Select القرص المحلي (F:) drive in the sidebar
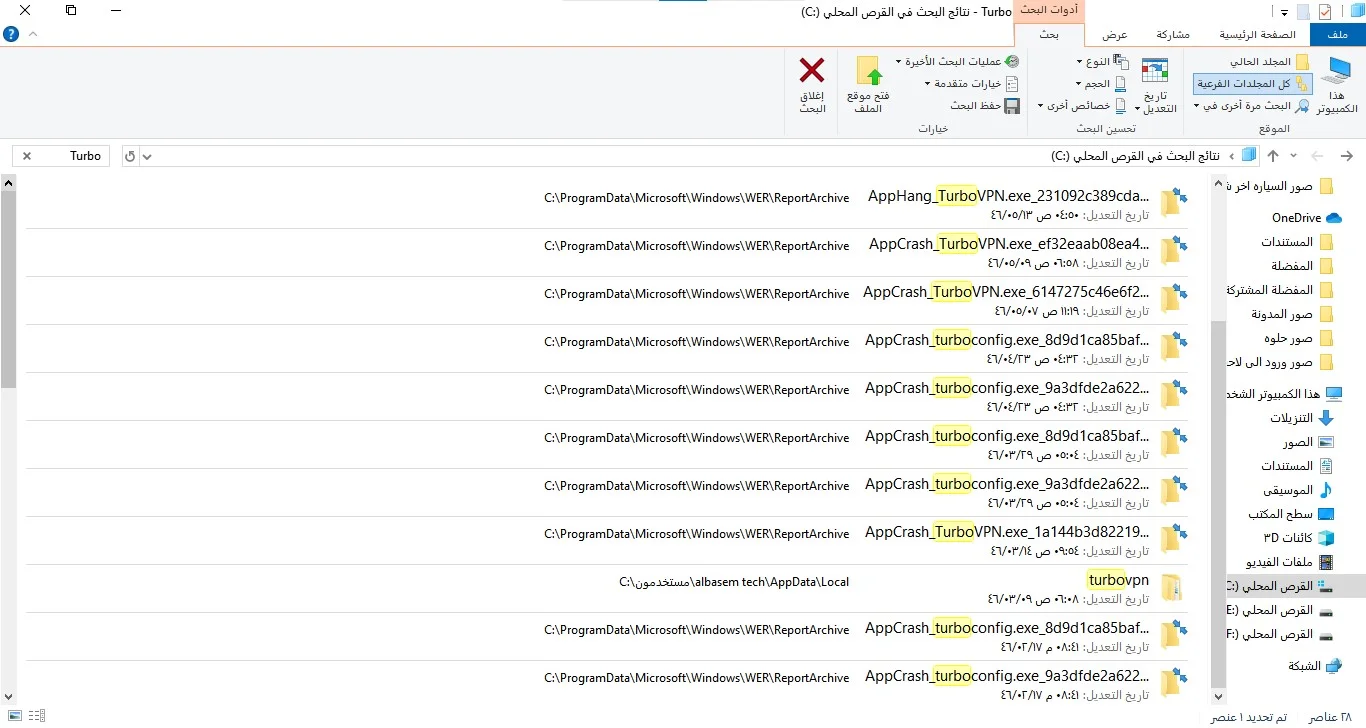This screenshot has height=728, width=1366. click(1279, 634)
